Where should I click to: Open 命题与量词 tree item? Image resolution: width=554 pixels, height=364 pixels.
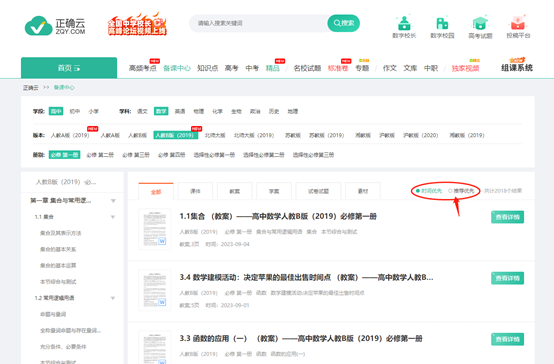(x=53, y=314)
